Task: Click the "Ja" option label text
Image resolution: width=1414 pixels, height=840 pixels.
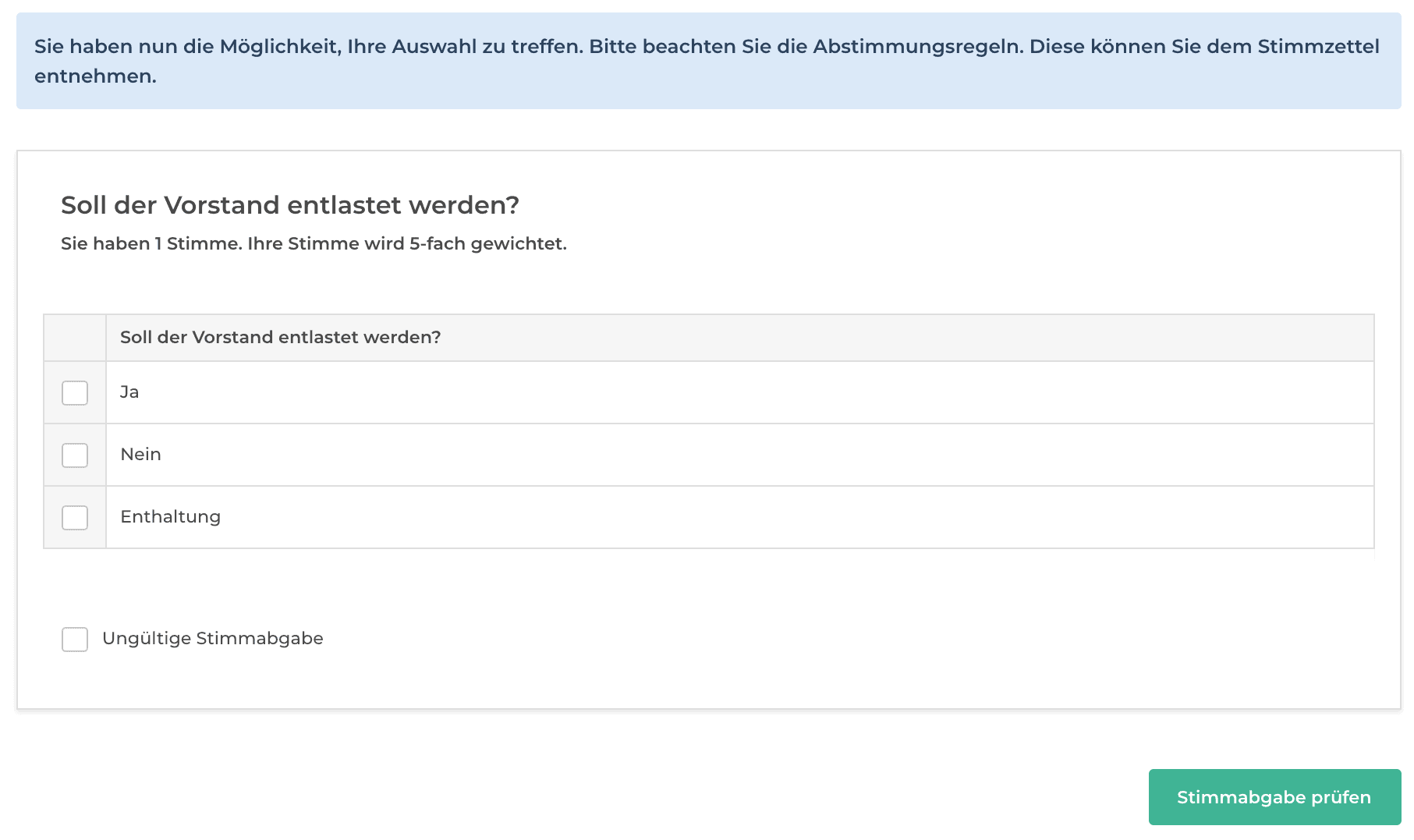Action: click(129, 392)
